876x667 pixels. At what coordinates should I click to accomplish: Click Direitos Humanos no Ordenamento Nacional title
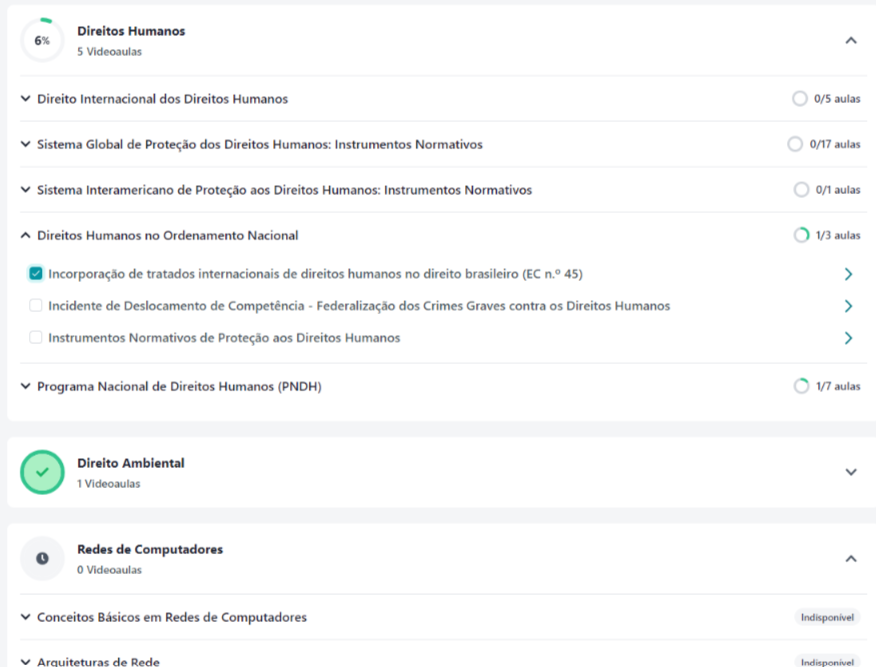(x=168, y=235)
